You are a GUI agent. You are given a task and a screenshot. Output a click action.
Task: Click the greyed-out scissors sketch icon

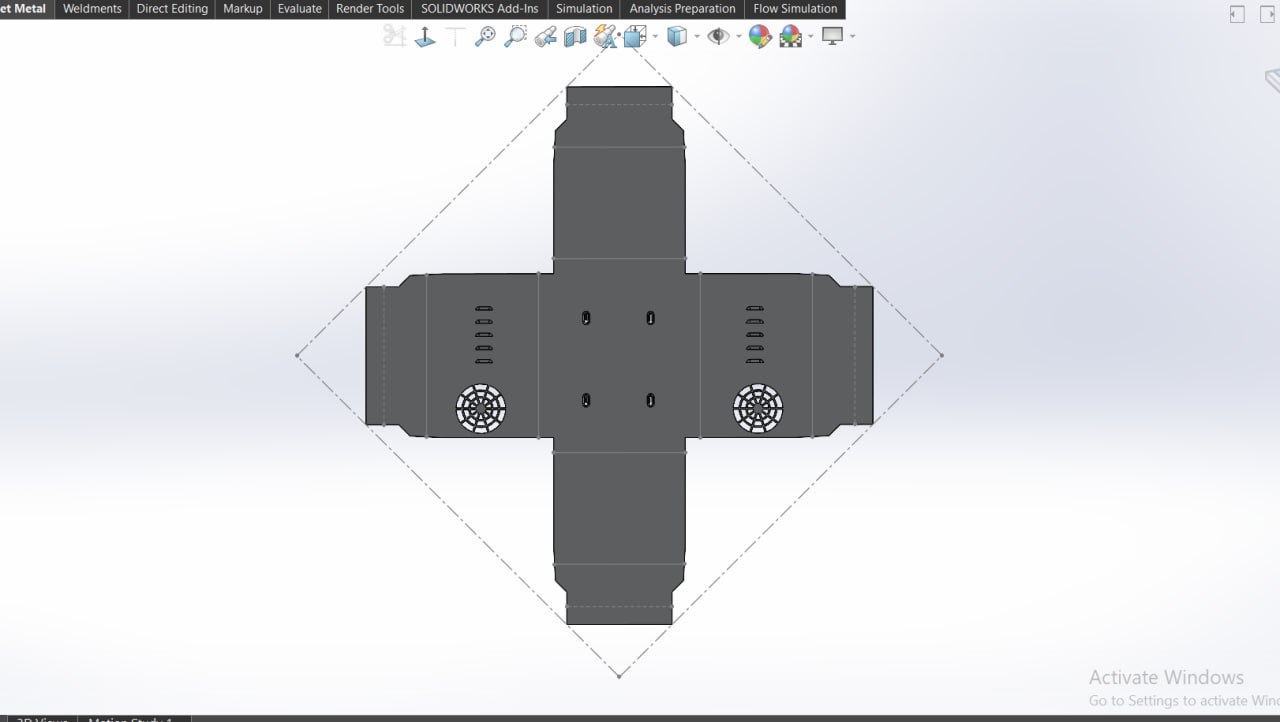point(395,37)
